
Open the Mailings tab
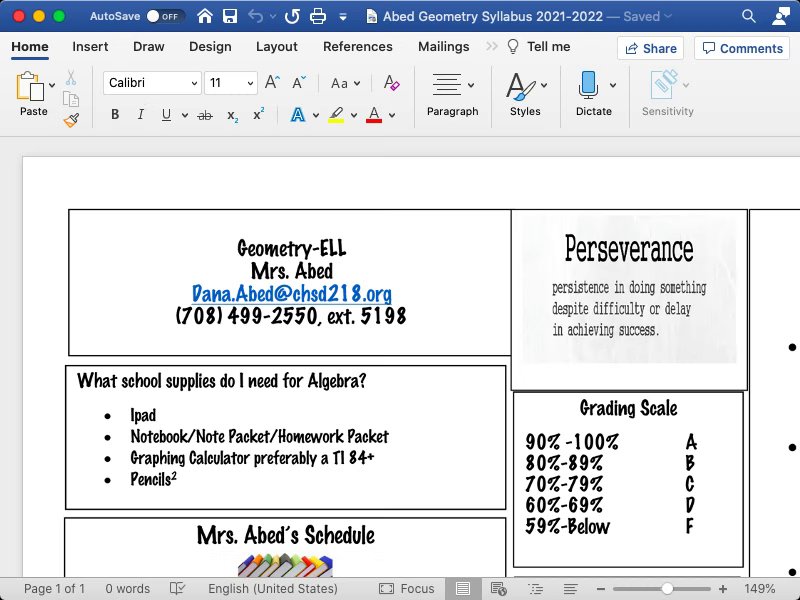[443, 46]
